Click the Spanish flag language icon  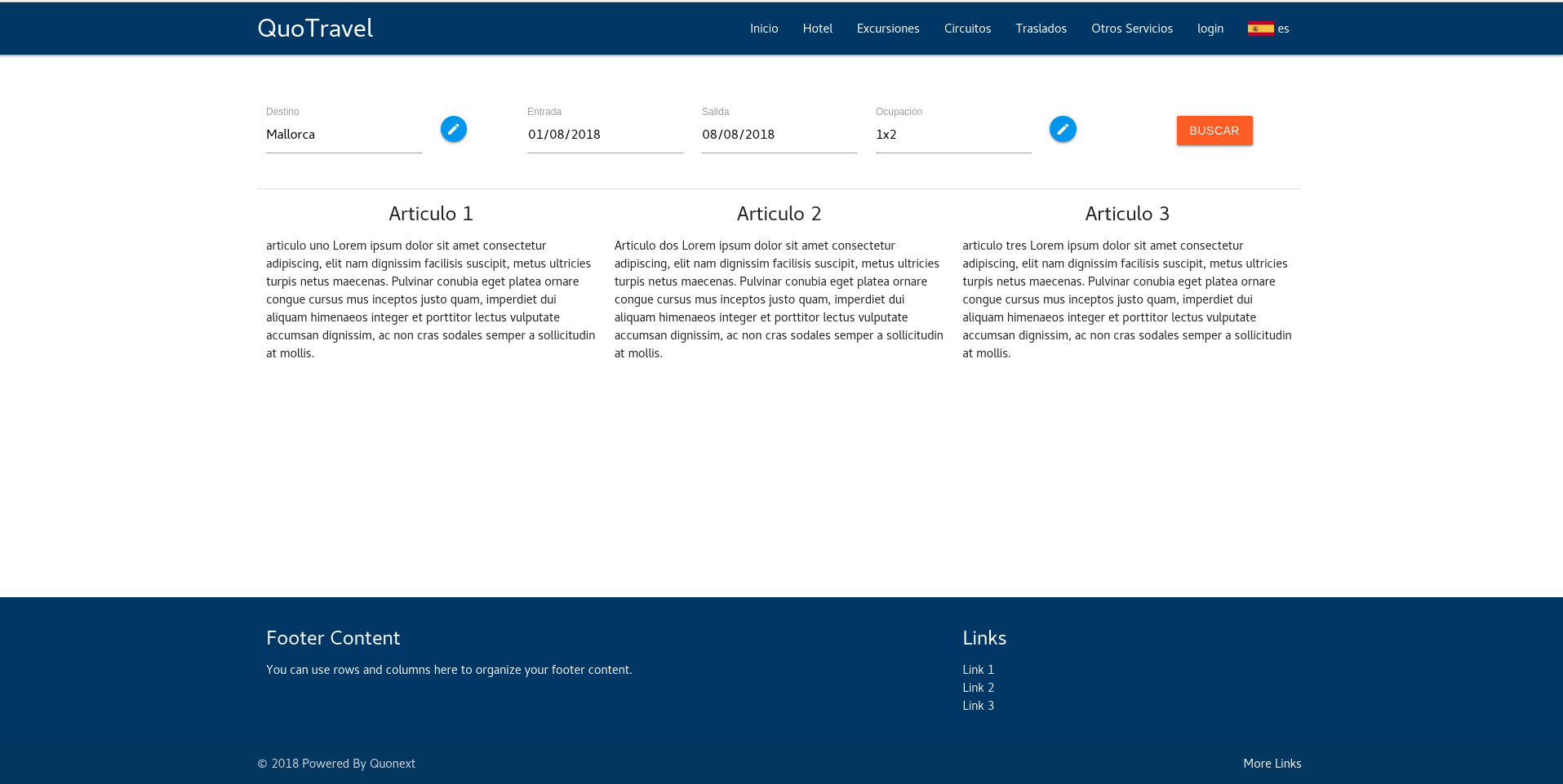coord(1260,29)
